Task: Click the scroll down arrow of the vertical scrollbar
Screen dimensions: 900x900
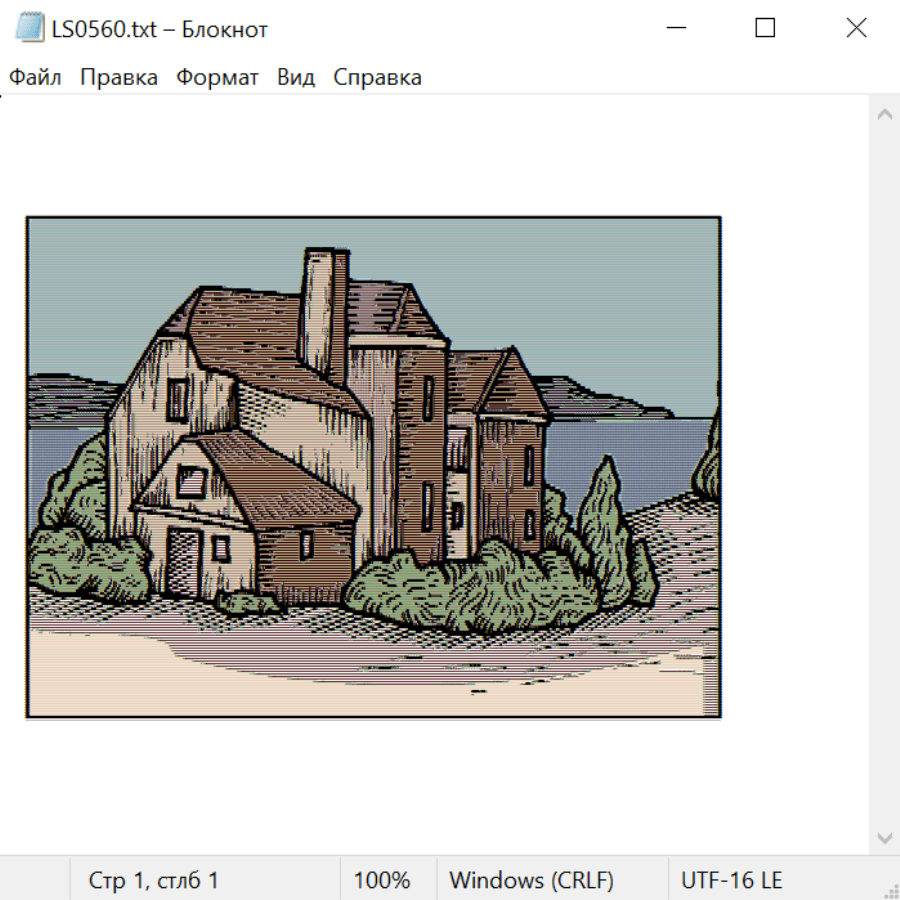Action: pos(884,837)
